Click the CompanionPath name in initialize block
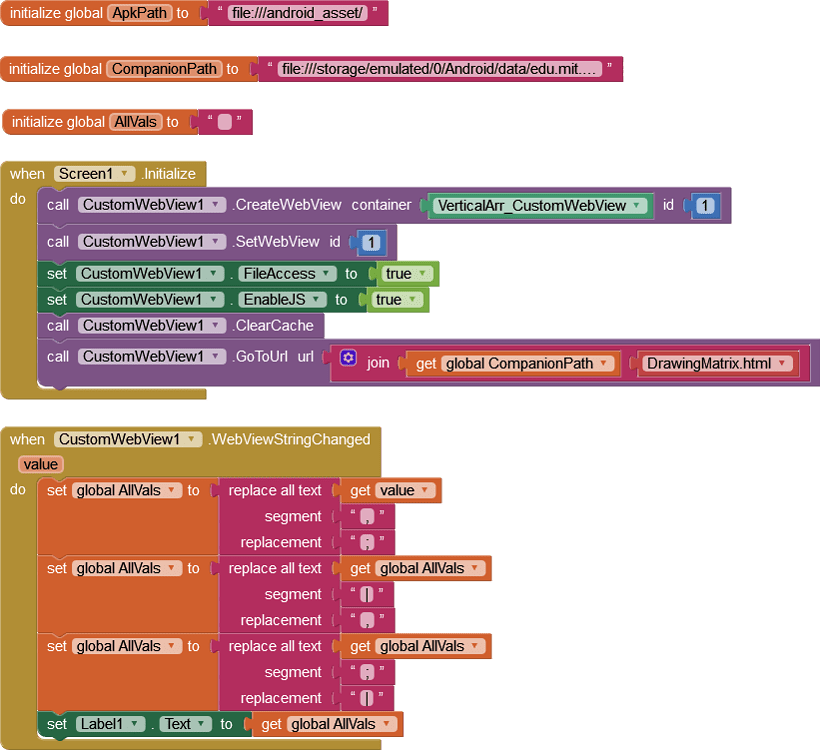The height and width of the screenshot is (750, 820). [x=164, y=69]
